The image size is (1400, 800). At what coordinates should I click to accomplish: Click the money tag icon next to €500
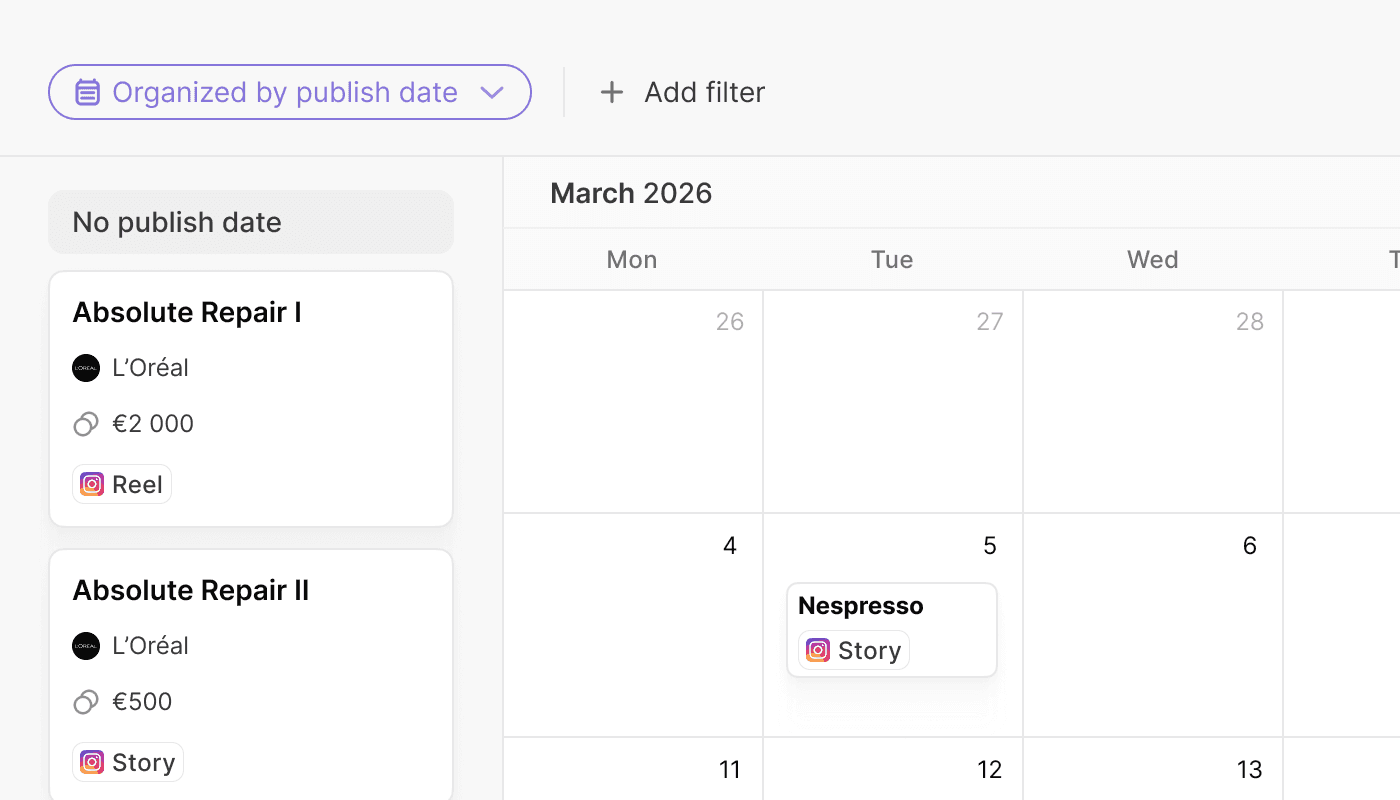tap(85, 701)
